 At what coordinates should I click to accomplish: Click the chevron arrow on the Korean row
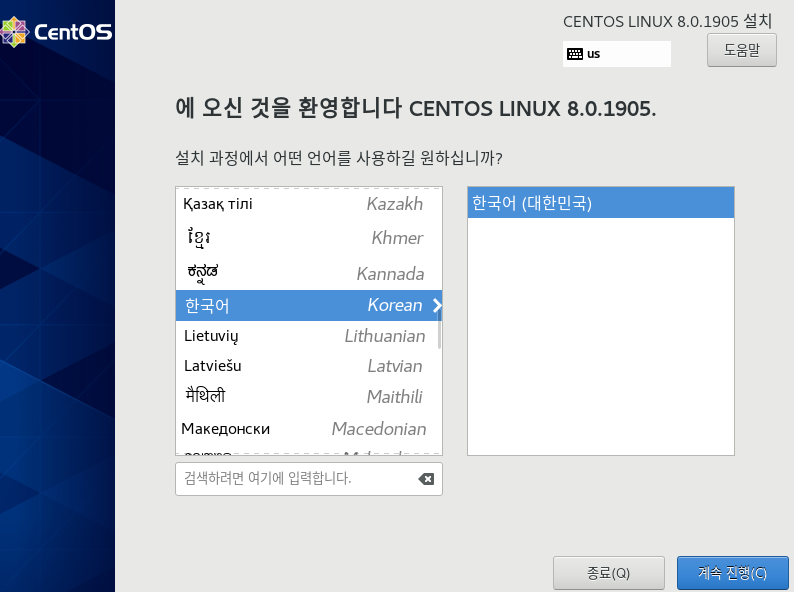(x=437, y=305)
